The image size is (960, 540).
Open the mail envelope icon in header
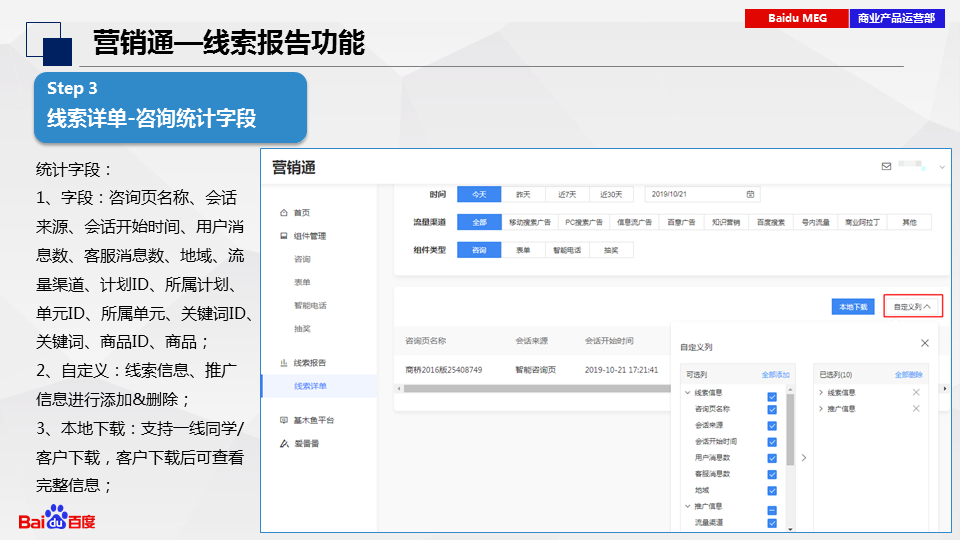886,167
